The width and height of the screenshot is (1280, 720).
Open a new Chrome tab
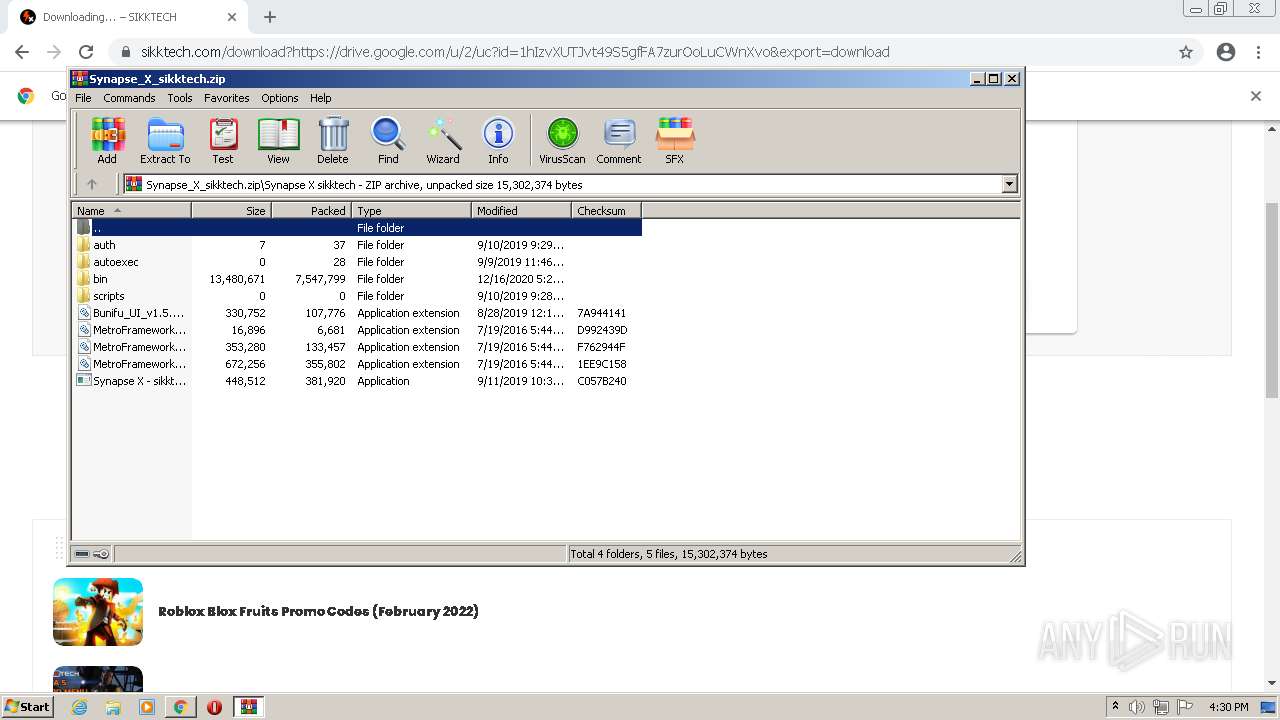[270, 17]
